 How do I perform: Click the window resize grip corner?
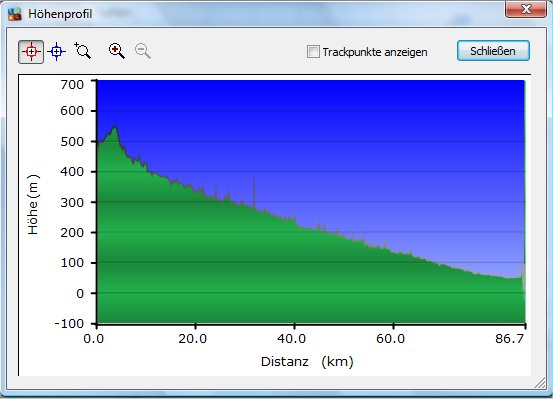[540, 383]
